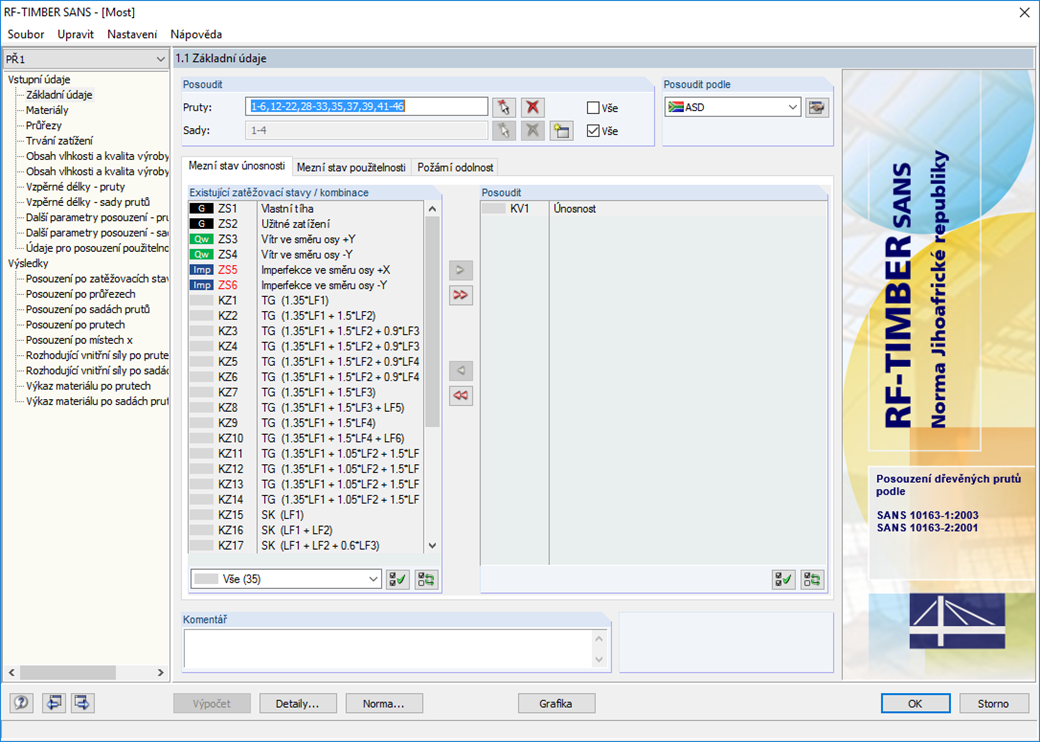Select the Mezní stav únosnosti tab
The height and width of the screenshot is (742, 1040).
click(237, 166)
